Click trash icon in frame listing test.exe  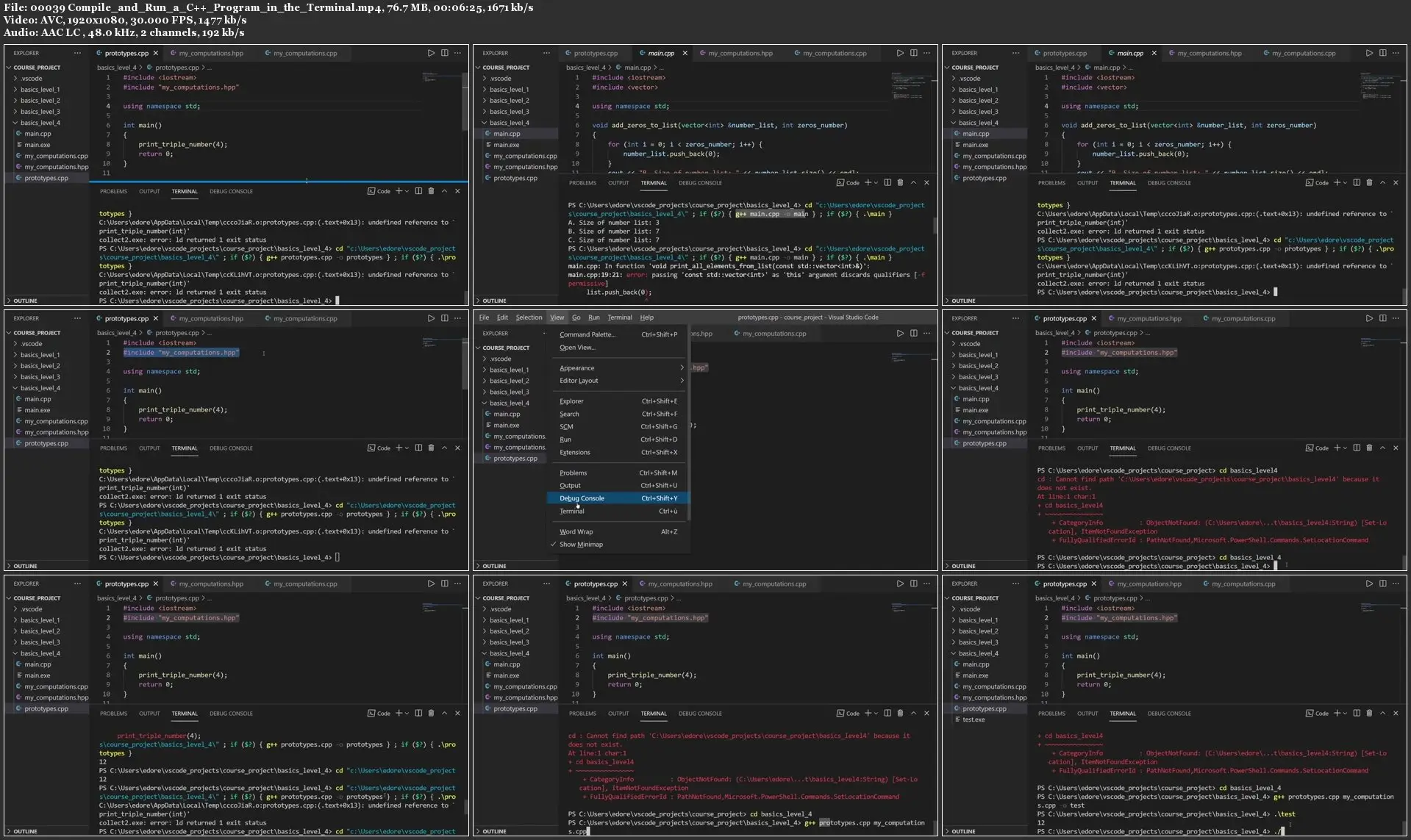click(1369, 713)
